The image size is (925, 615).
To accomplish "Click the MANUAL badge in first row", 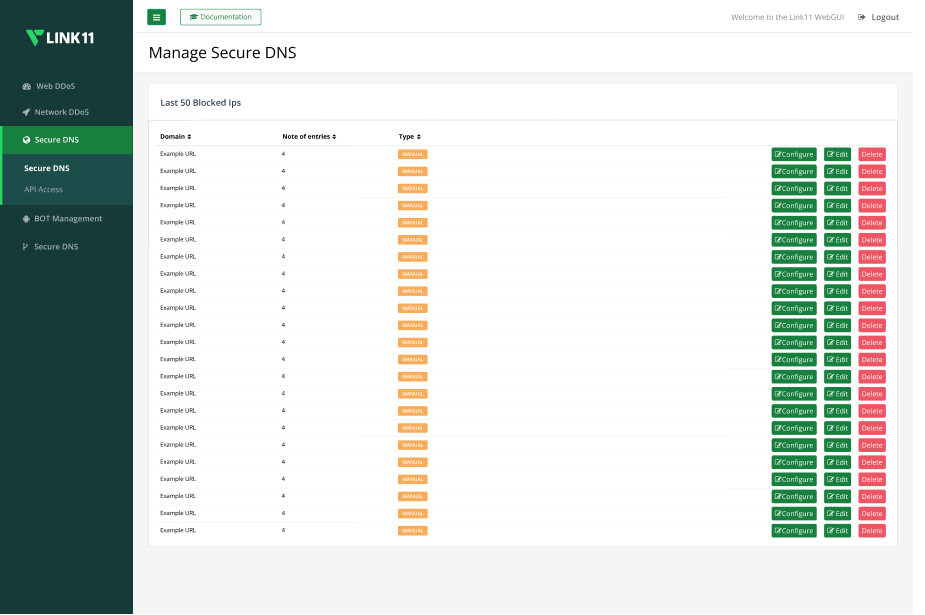I will tap(412, 154).
